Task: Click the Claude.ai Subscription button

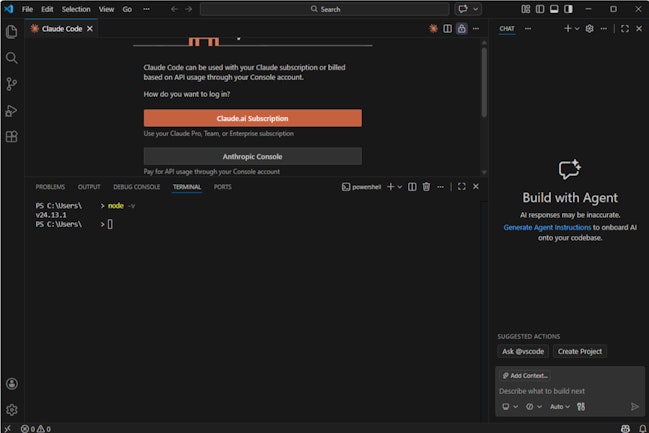Action: click(252, 118)
